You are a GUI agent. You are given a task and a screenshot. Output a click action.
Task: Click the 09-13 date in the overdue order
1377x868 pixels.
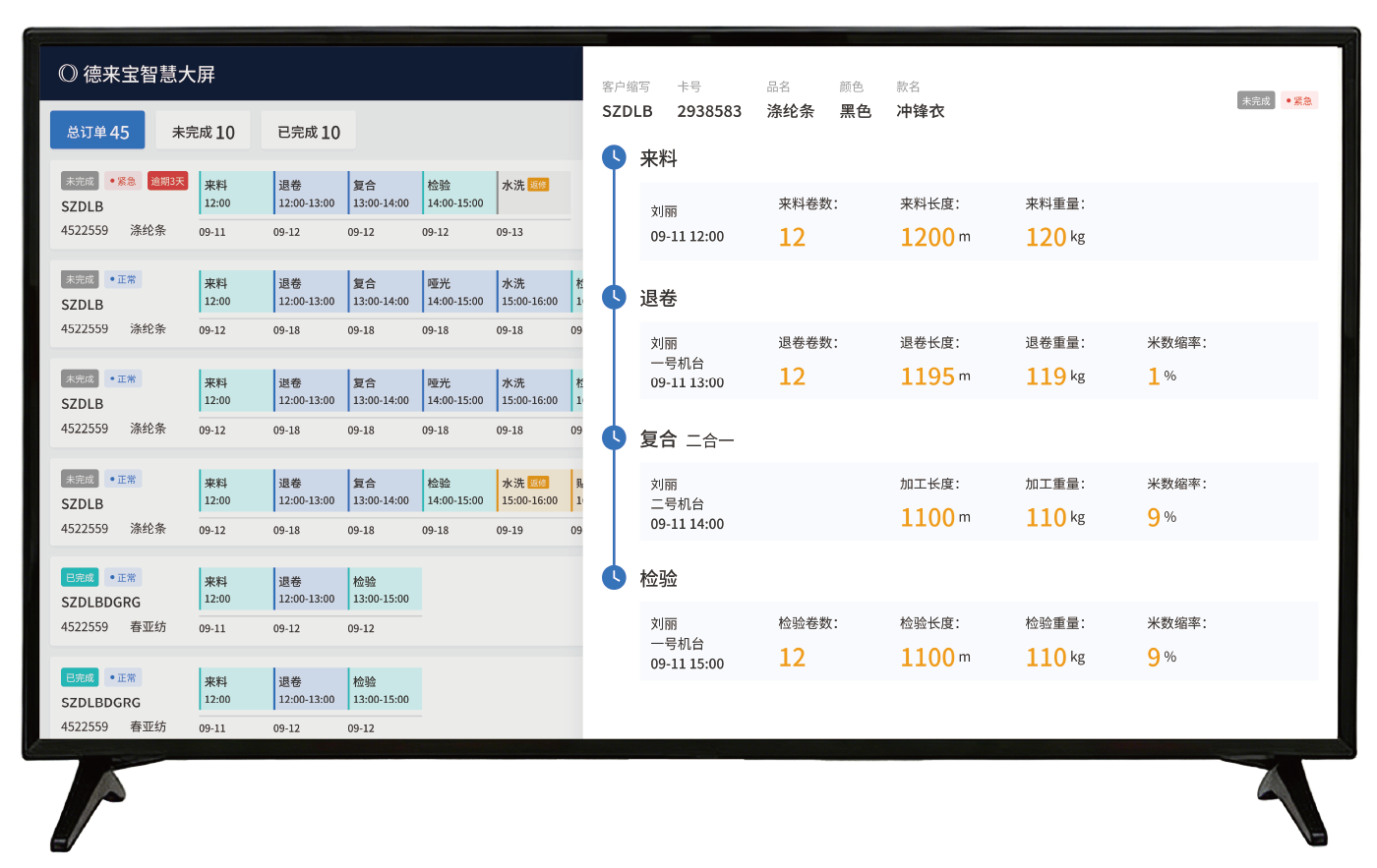[x=509, y=232]
